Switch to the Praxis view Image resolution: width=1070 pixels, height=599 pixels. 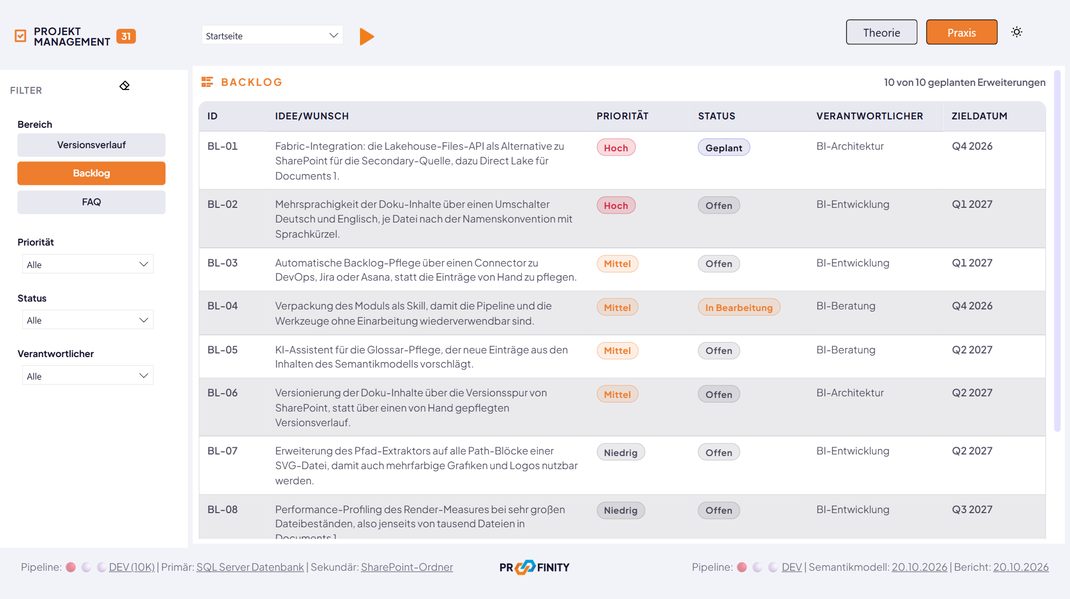(961, 32)
